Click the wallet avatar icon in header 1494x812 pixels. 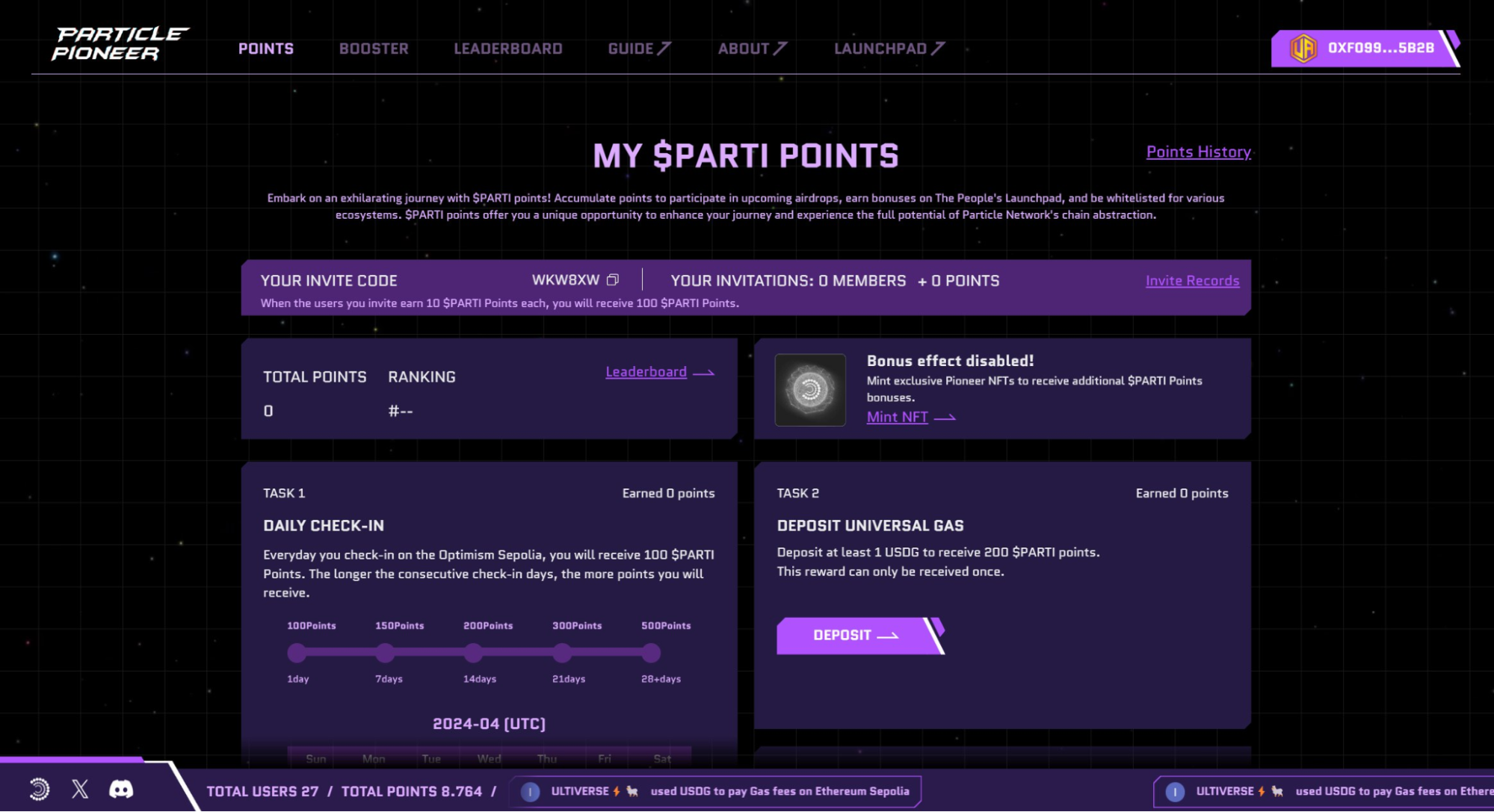tap(1303, 49)
